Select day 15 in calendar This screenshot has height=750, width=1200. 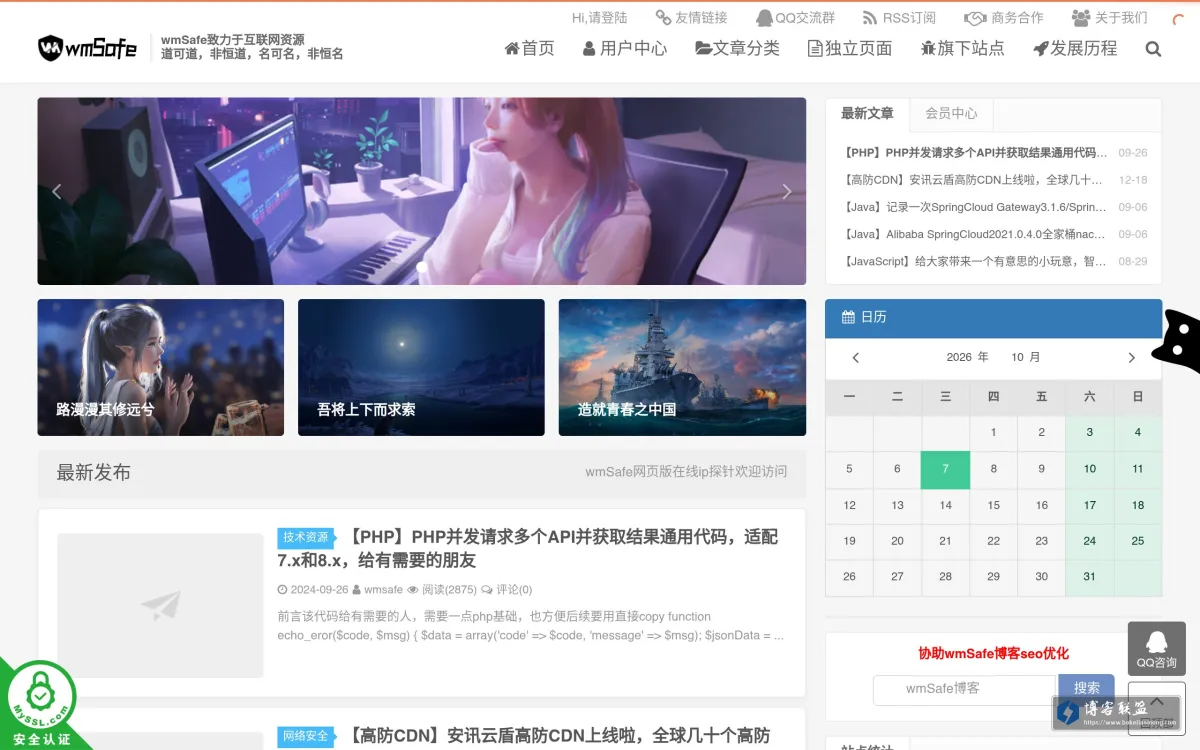point(993,505)
